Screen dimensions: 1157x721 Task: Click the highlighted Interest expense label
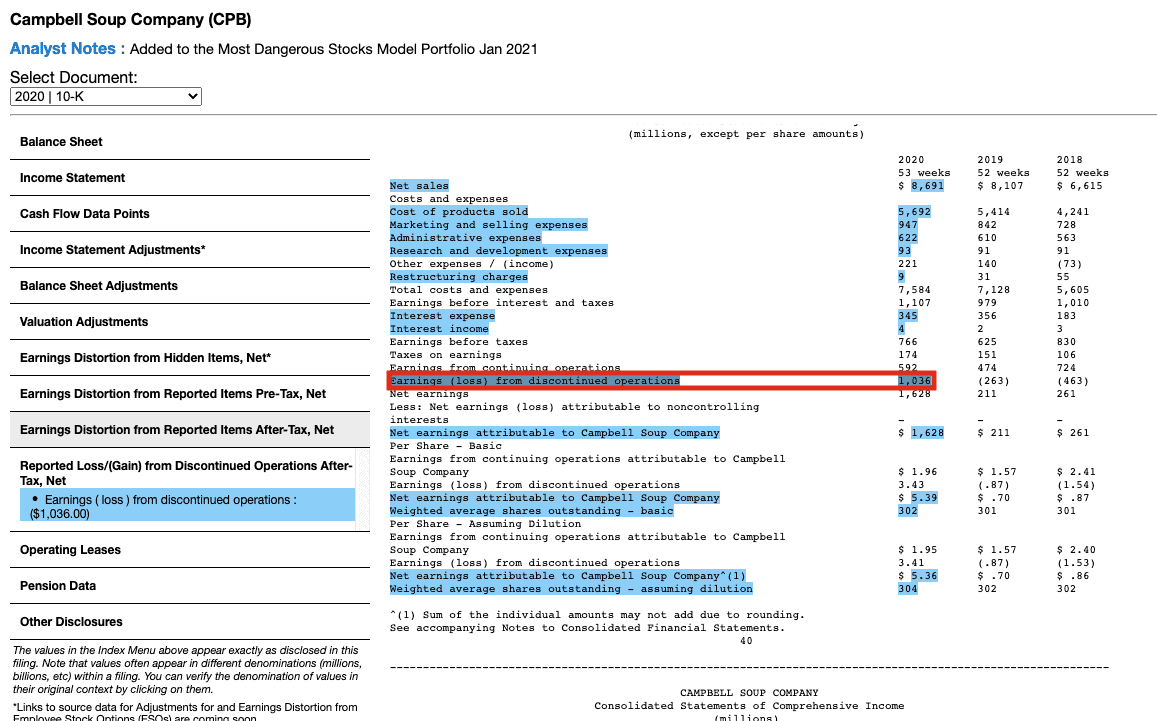(443, 316)
